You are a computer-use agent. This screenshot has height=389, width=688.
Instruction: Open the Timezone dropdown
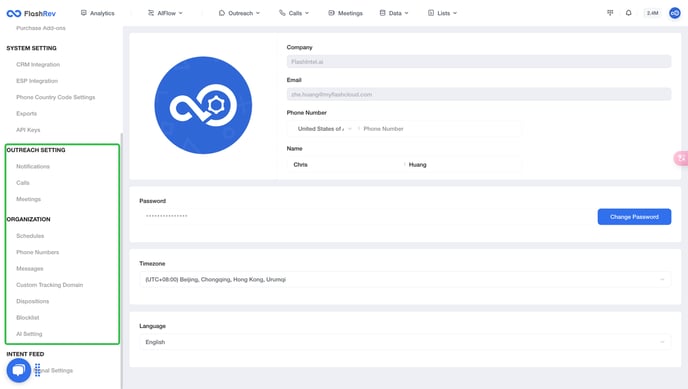tap(405, 279)
